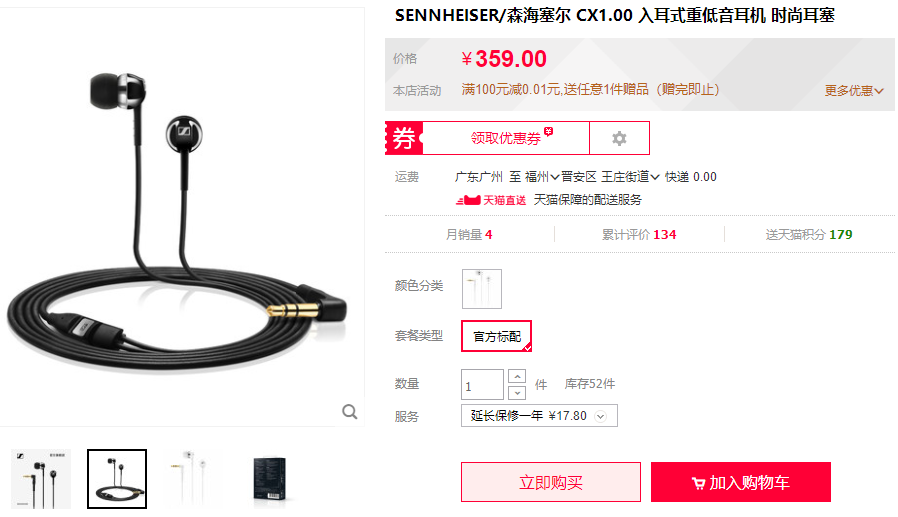Click 立即购买 buy now button

point(550,482)
